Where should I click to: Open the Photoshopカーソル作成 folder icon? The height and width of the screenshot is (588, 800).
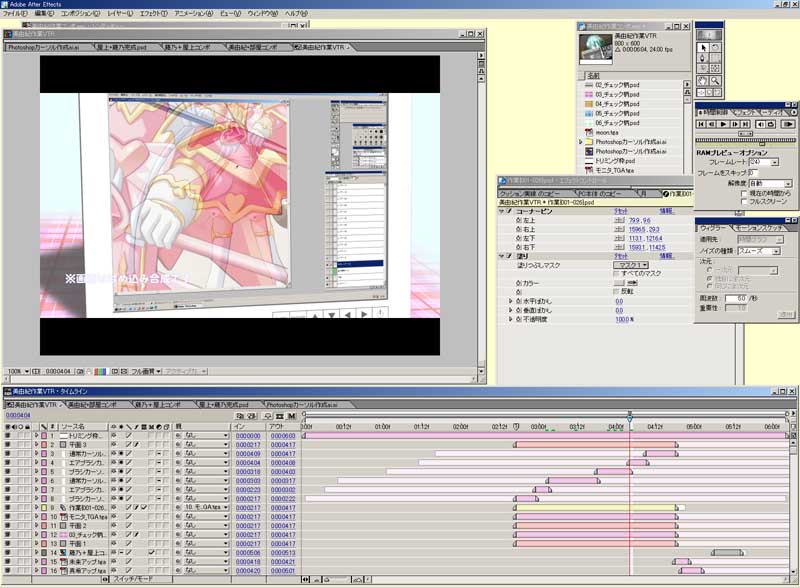589,142
